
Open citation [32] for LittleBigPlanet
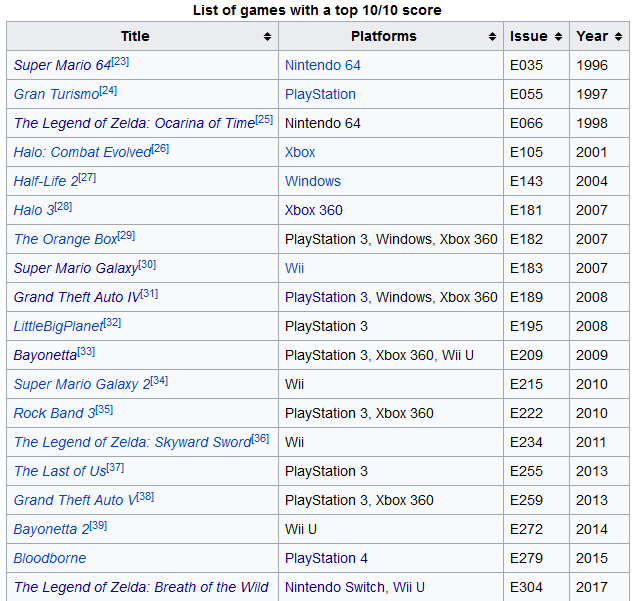(113, 322)
